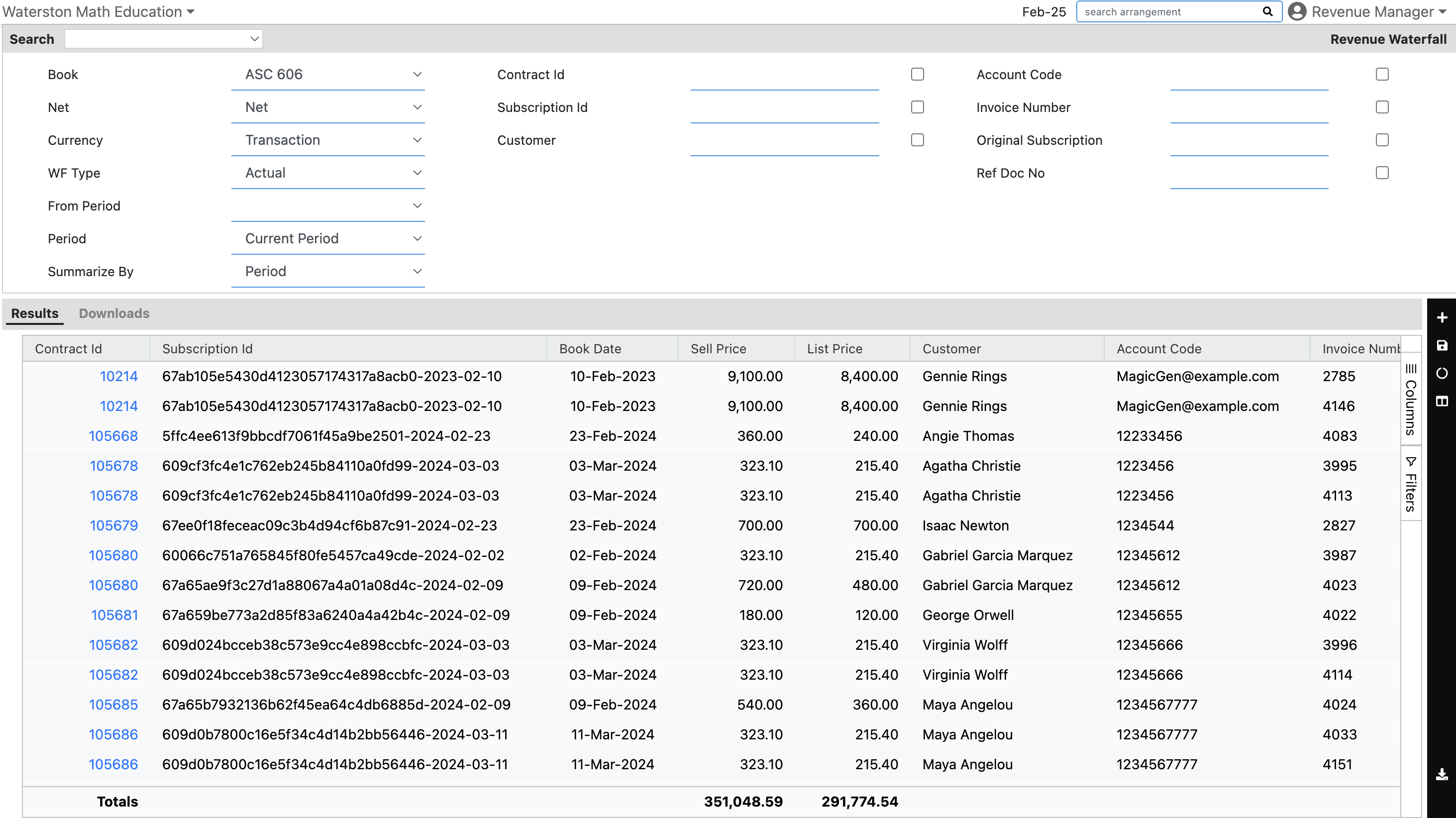Enable the Invoice Number checkbox

pos(1382,107)
